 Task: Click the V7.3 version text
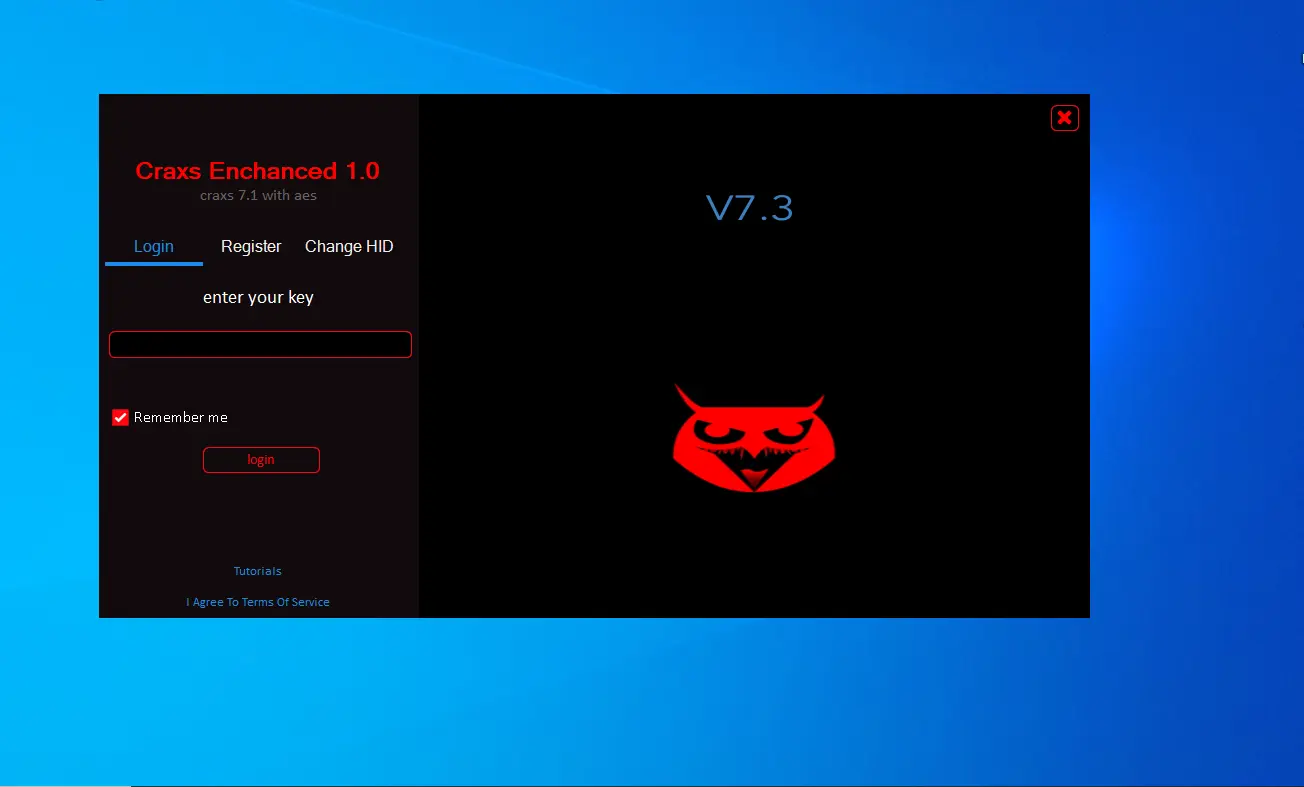(750, 207)
